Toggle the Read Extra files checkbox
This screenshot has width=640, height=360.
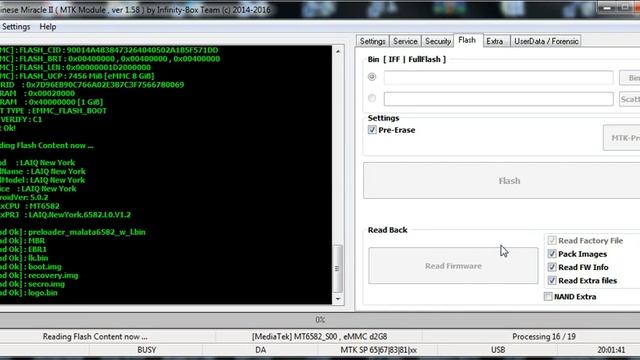pyautogui.click(x=552, y=280)
